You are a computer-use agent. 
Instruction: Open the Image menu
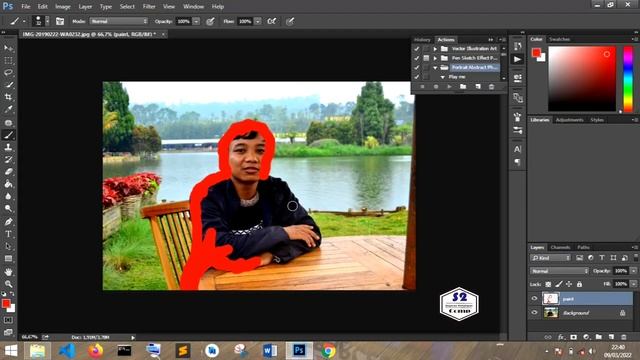(x=62, y=7)
